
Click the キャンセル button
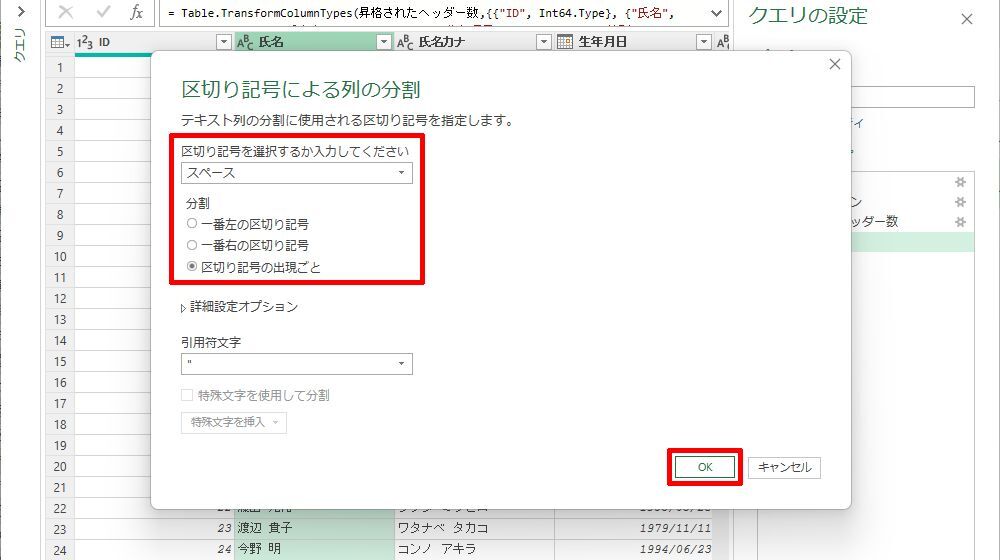[784, 467]
